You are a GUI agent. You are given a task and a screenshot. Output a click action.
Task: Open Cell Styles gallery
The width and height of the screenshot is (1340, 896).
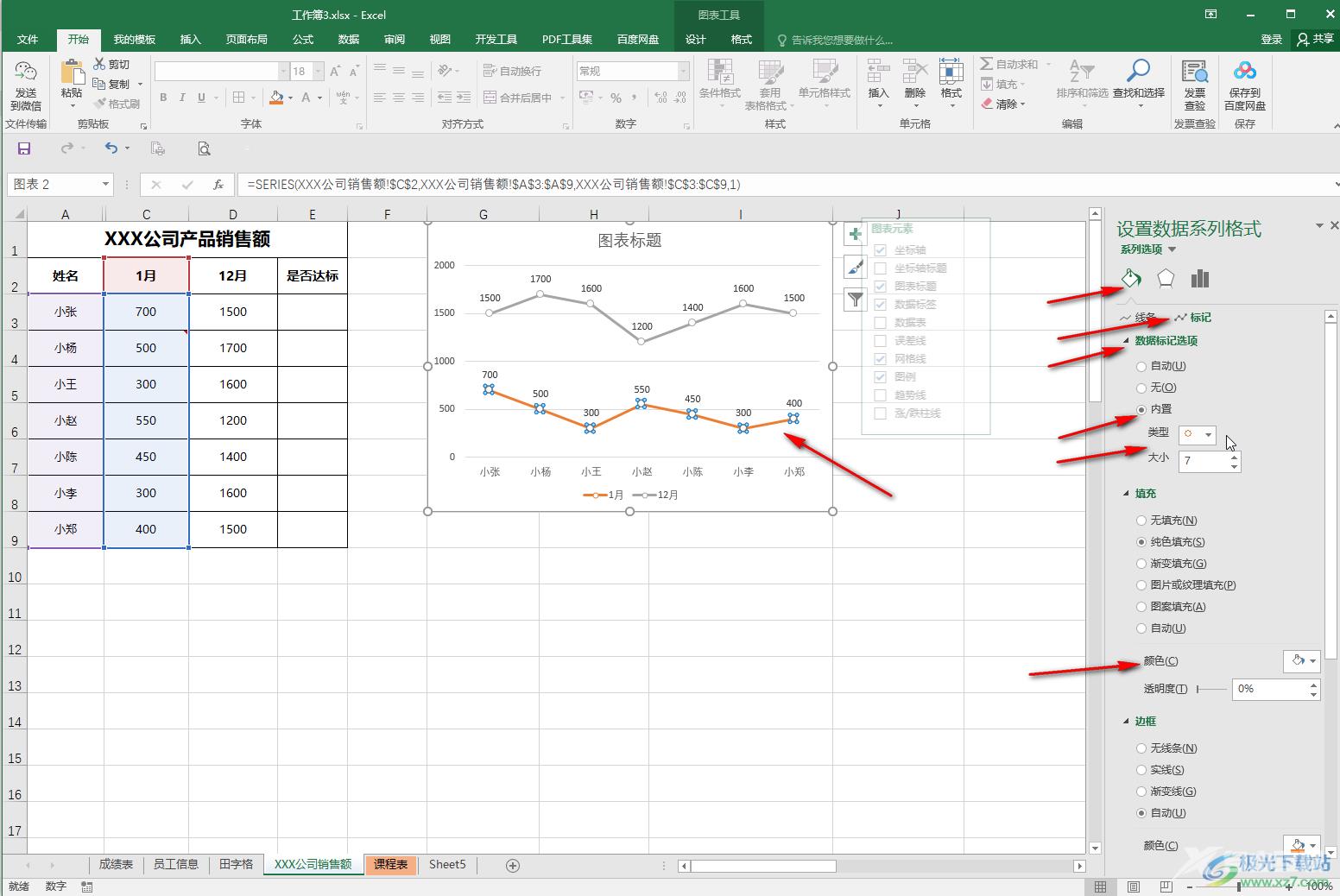[x=824, y=85]
